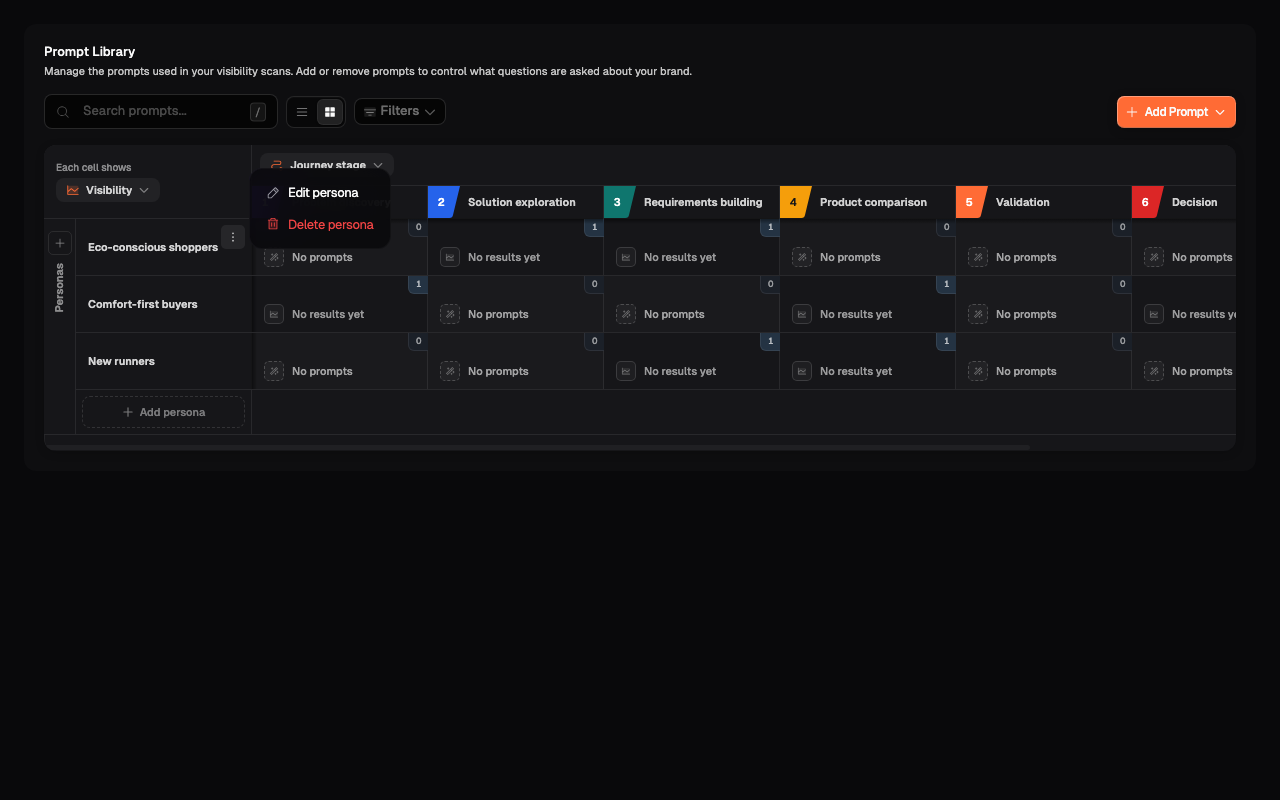This screenshot has width=1280, height=800.
Task: Click the Validation stage header
Action: (x=1044, y=202)
